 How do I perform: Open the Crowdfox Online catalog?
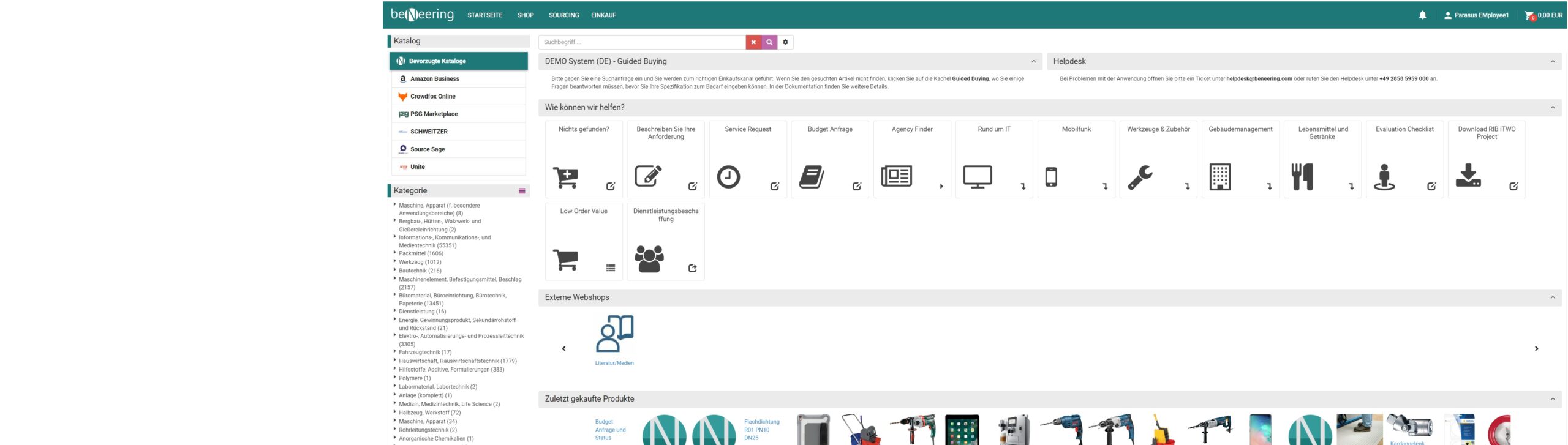tap(459, 97)
